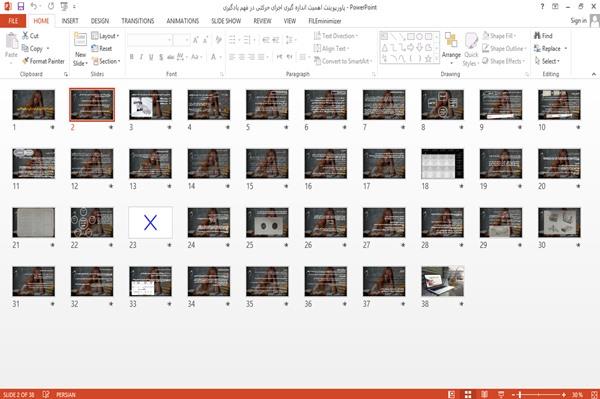Open the Section dropdown

[106, 61]
